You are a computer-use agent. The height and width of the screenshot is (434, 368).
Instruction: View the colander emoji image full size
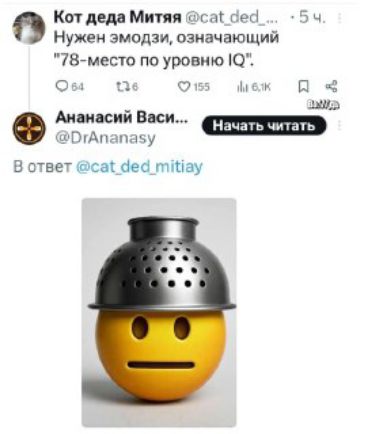[159, 312]
